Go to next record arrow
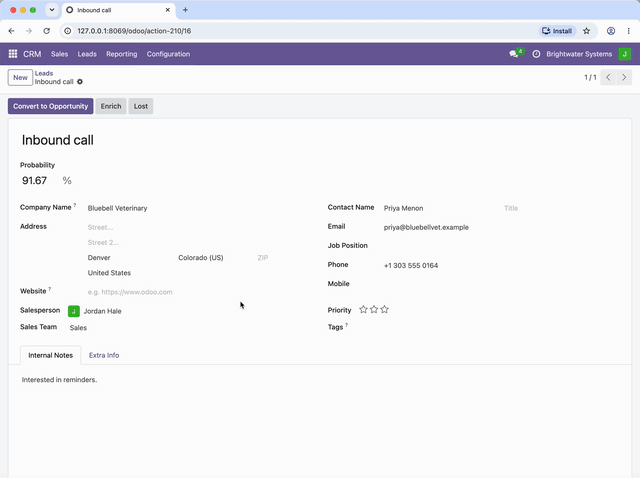Image resolution: width=640 pixels, height=478 pixels. (624, 77)
